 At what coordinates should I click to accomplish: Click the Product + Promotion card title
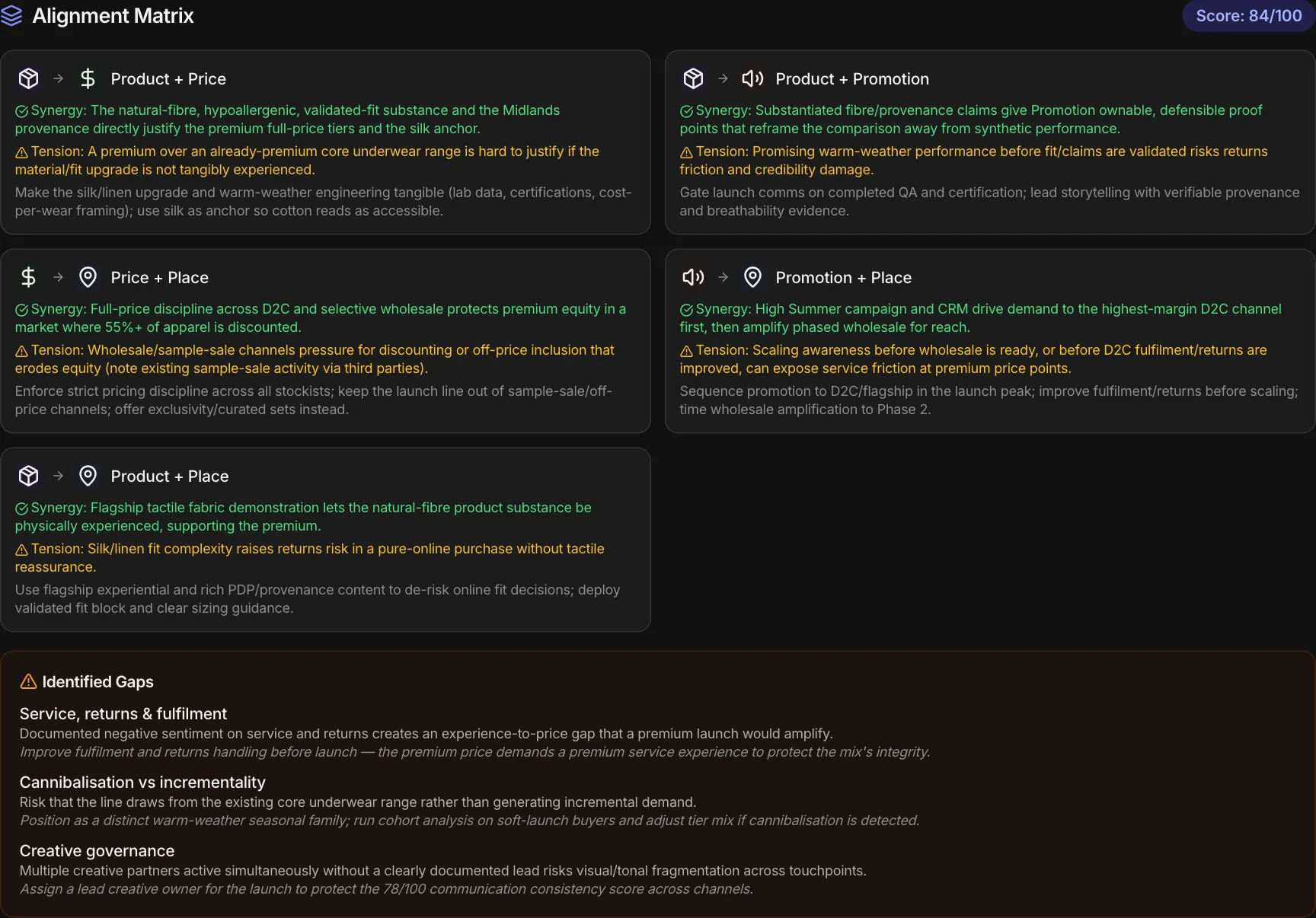852,79
